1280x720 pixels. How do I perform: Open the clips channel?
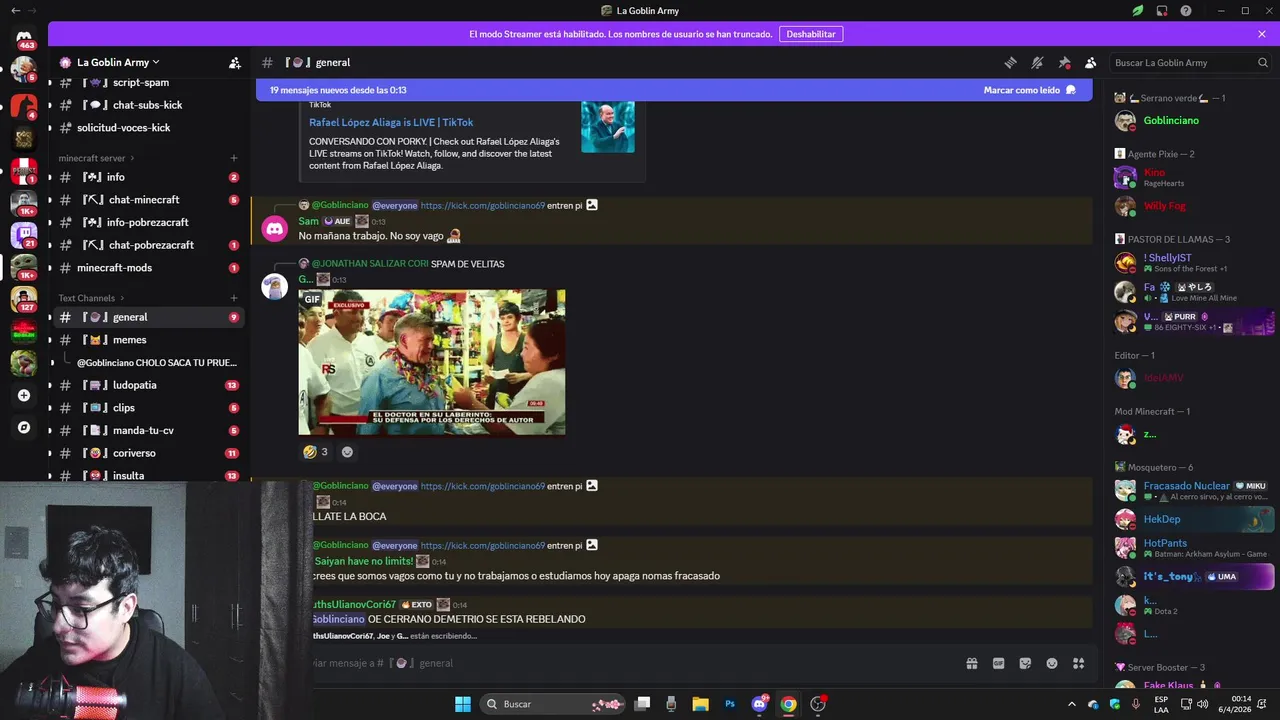pos(147,408)
